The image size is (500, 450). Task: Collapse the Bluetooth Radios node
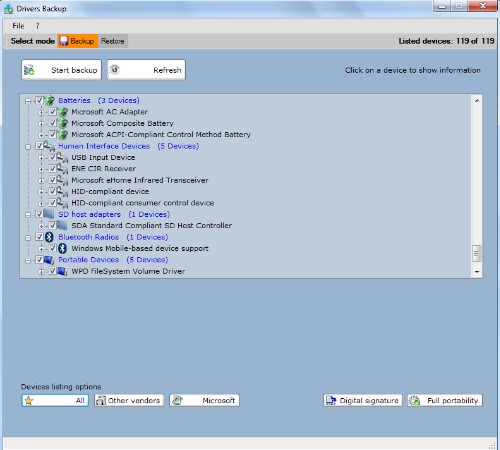28,238
